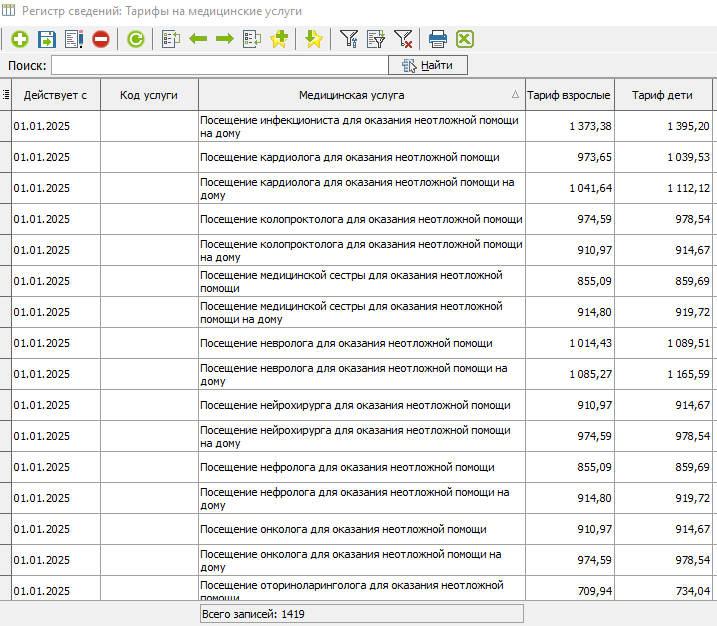
Task: Select the Посещение онколога для оказания неотложной помощи row
Action: click(344, 529)
